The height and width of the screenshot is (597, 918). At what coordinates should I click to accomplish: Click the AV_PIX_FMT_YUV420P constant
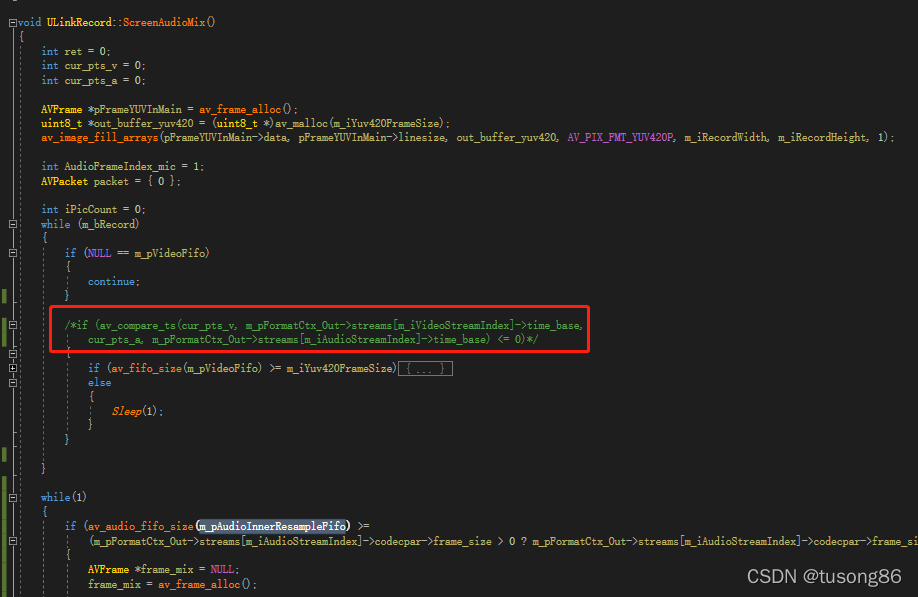[x=620, y=138]
